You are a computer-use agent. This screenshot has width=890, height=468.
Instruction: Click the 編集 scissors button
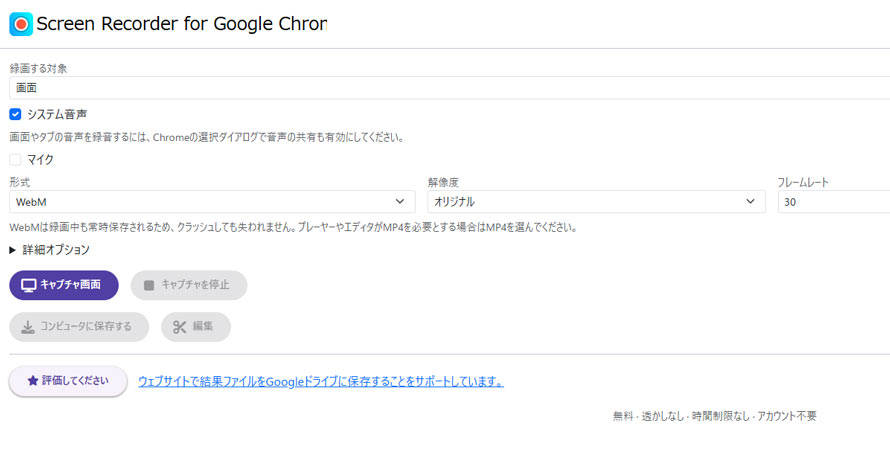[x=196, y=327]
